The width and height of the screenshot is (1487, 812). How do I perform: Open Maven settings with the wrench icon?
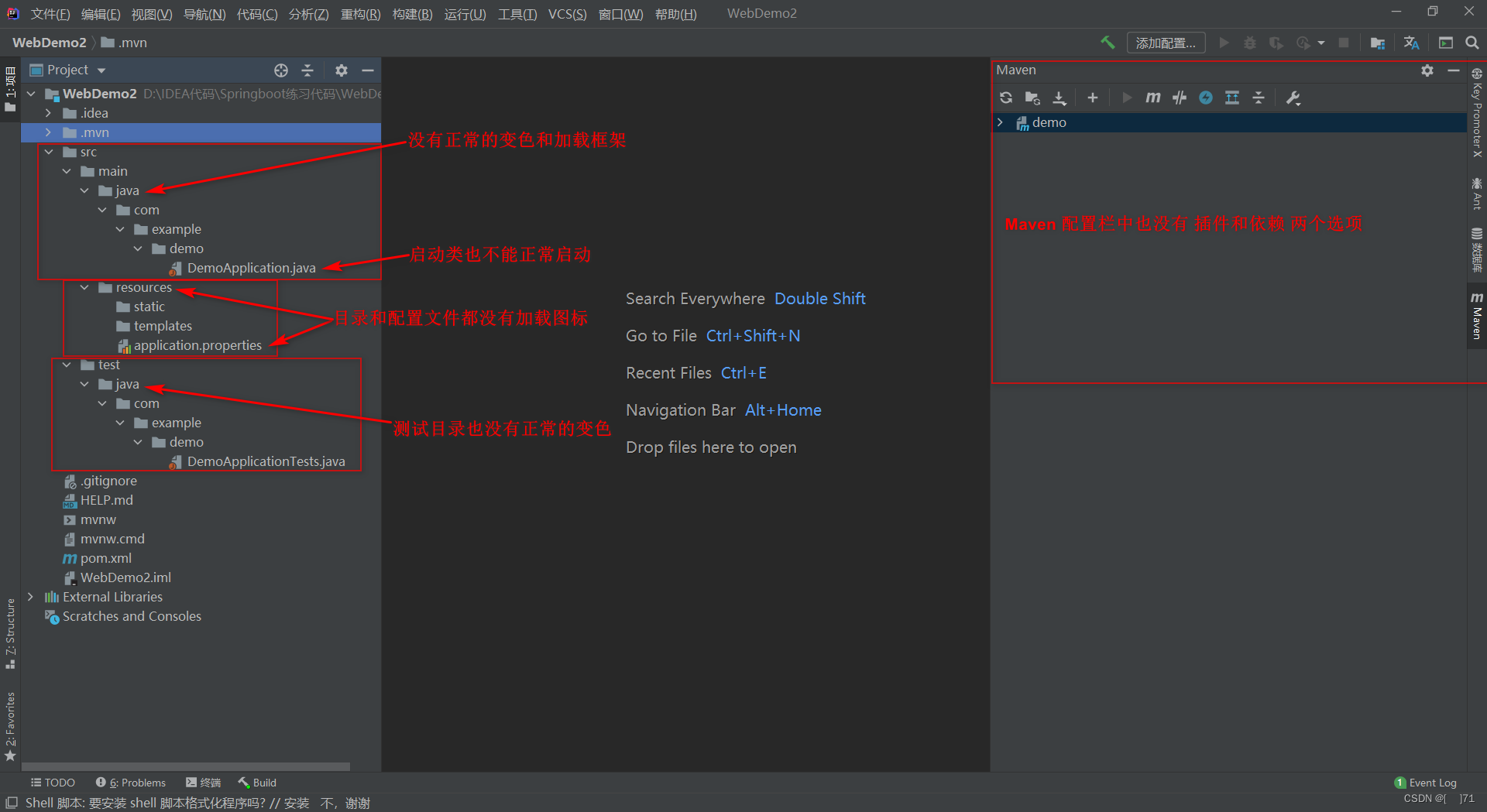[1293, 98]
